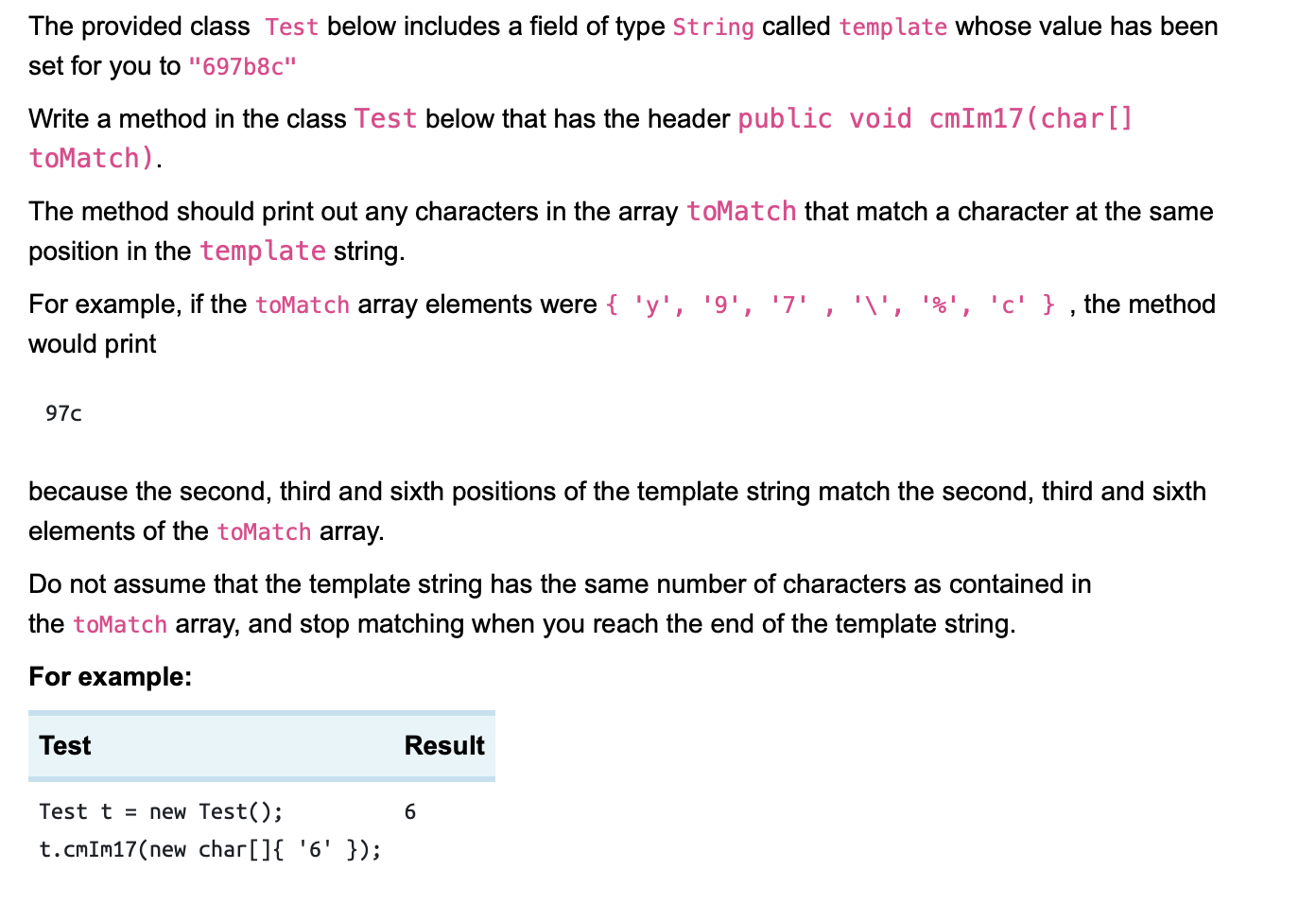Screen dimensions: 1316x904
Task: Click the 'Result' table column header
Action: click(x=444, y=746)
